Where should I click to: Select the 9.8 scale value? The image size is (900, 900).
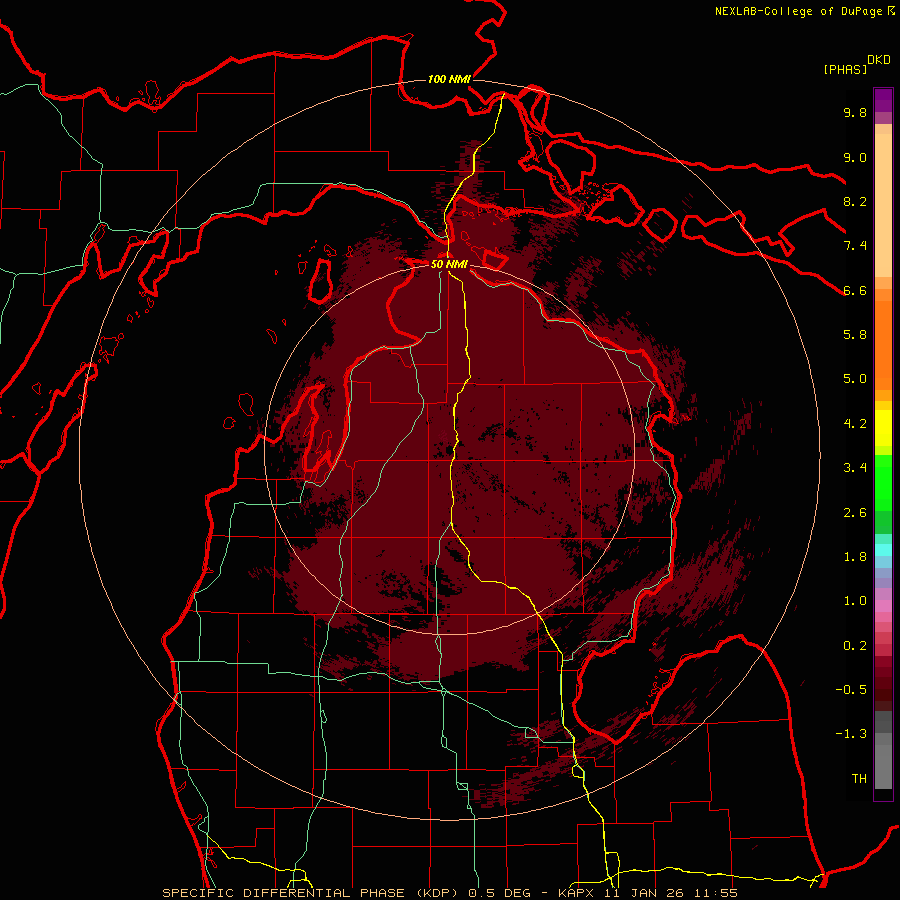click(855, 112)
